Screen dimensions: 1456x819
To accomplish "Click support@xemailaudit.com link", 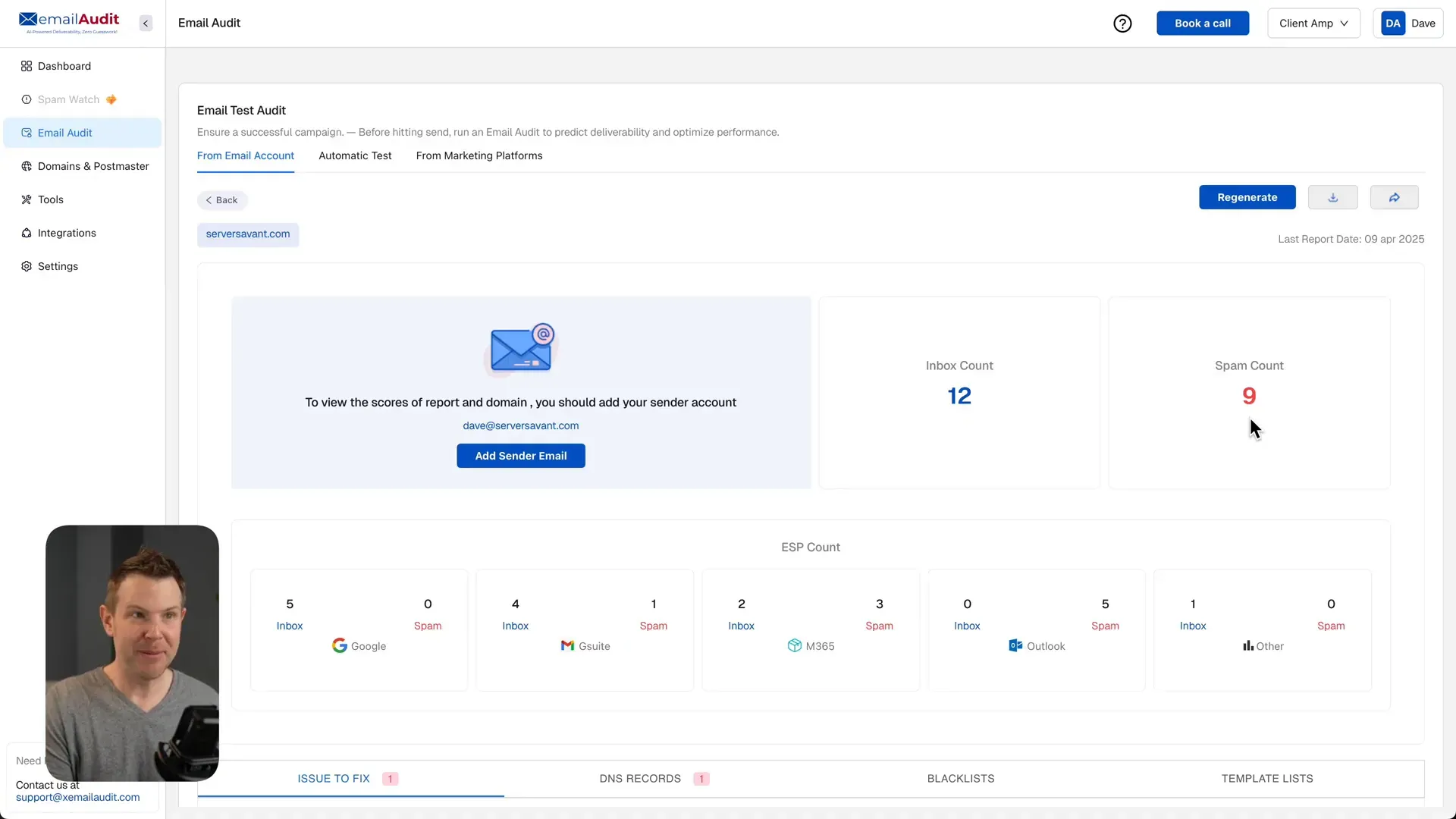I will click(x=78, y=797).
